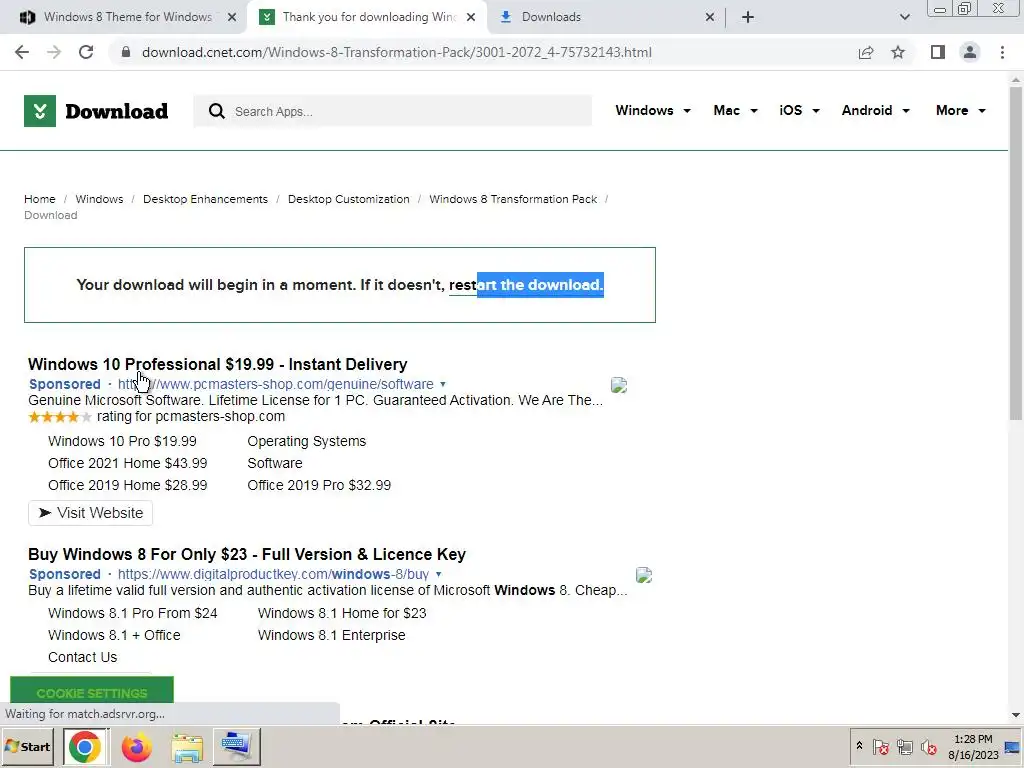Open Windows 8.1 Enterprise sitelink
This screenshot has height=768, width=1024.
click(x=332, y=635)
